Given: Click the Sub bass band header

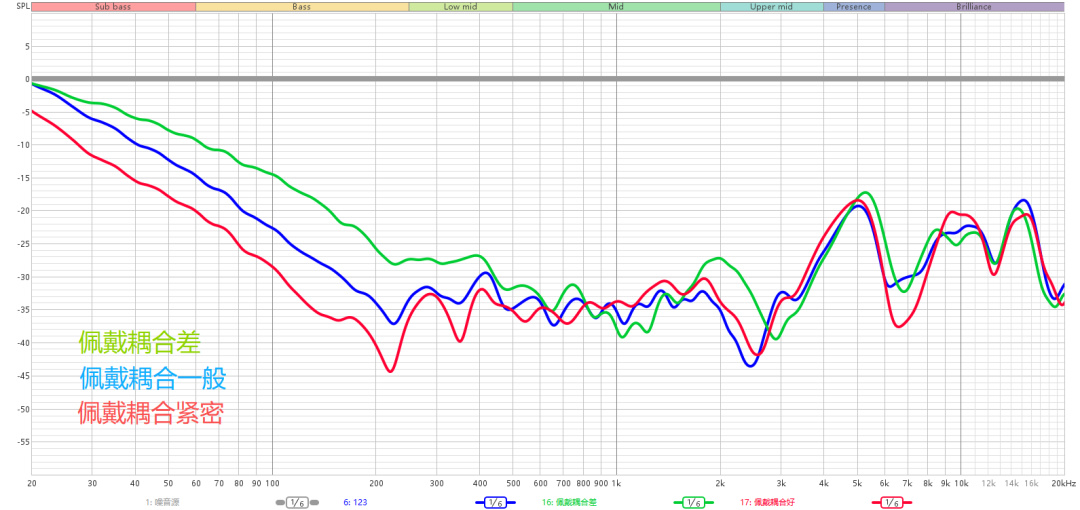Looking at the screenshot, I should click(x=114, y=7).
